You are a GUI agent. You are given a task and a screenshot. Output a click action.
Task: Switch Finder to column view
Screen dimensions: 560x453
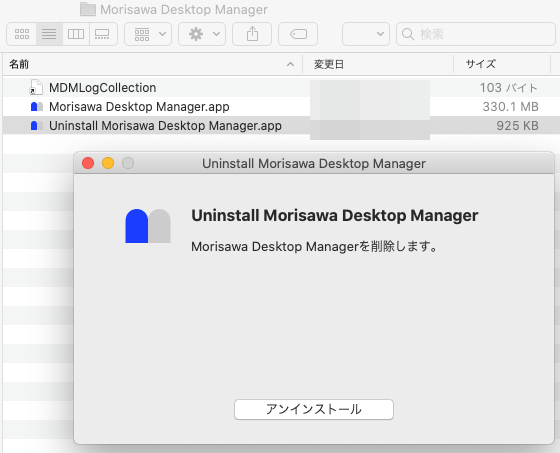tap(76, 34)
